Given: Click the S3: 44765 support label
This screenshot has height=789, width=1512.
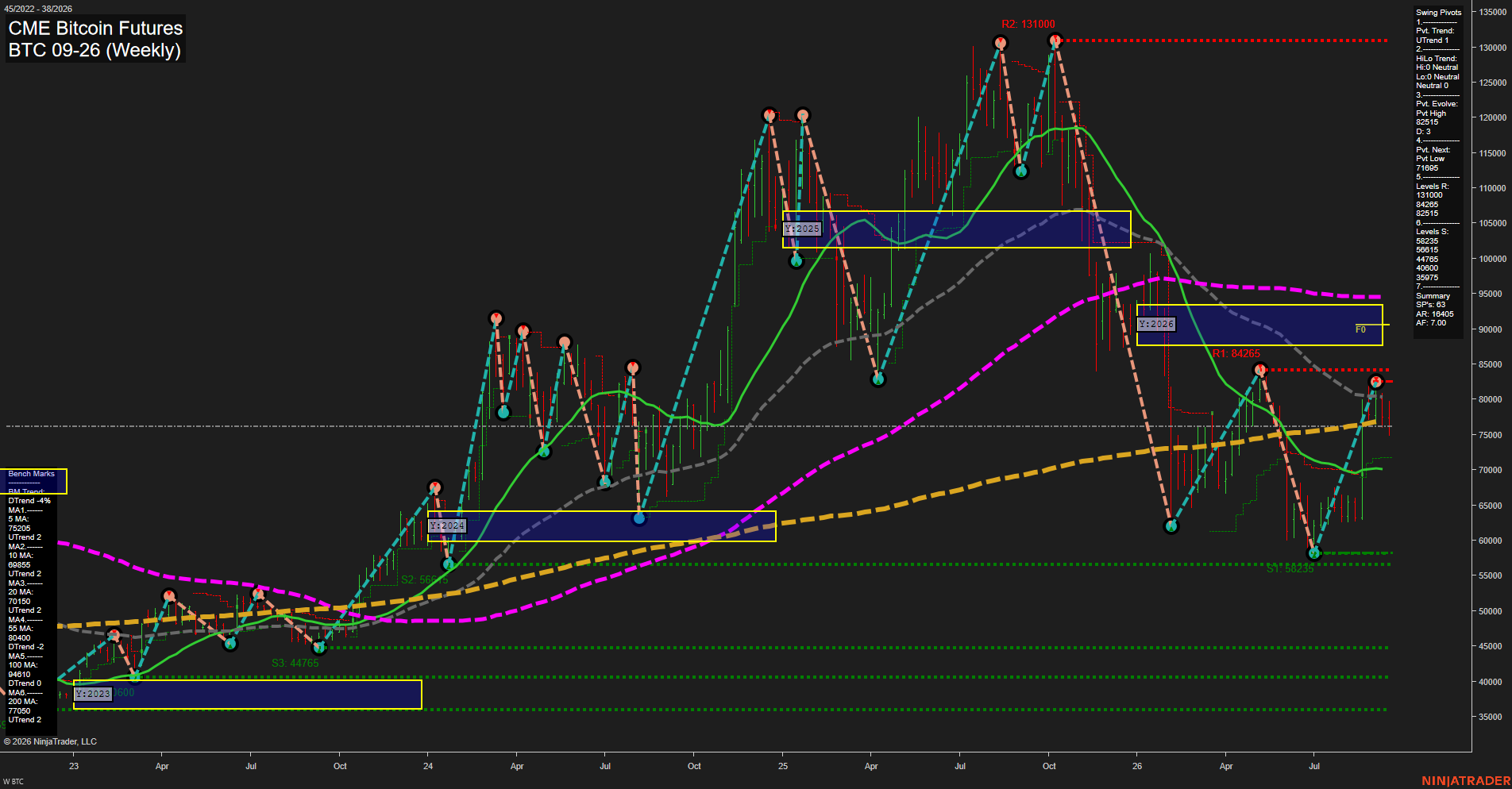Looking at the screenshot, I should (x=295, y=663).
